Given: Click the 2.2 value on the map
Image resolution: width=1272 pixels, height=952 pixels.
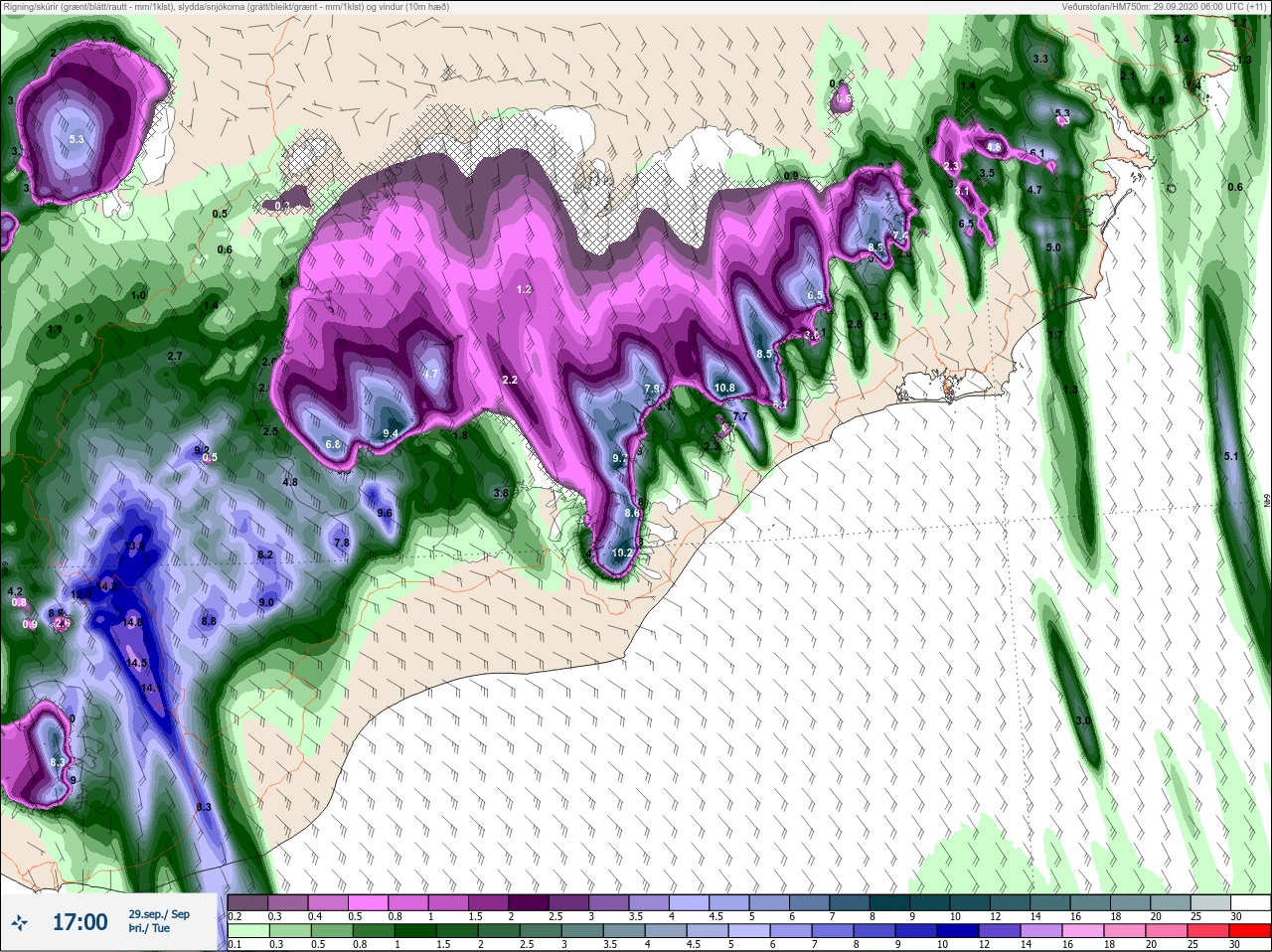Looking at the screenshot, I should click(510, 380).
